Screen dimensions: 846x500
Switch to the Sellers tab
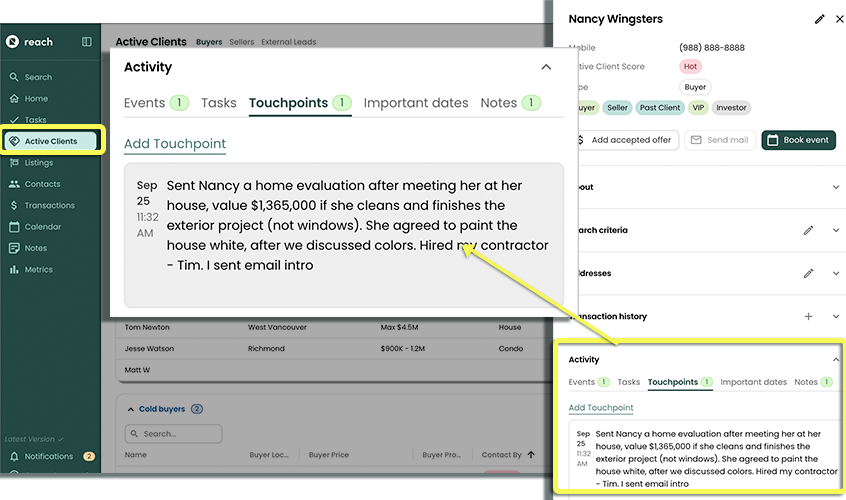click(x=241, y=42)
